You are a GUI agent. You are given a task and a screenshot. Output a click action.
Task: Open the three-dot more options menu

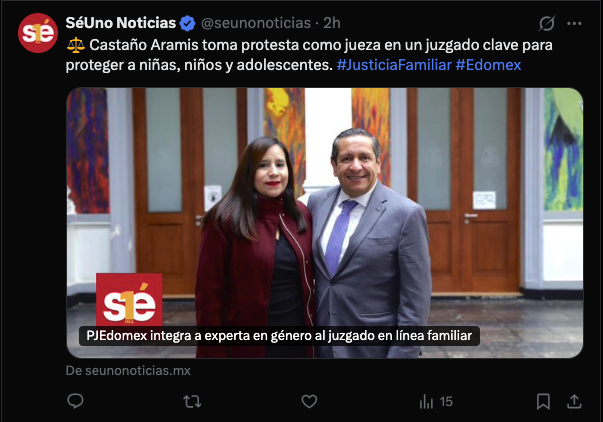point(574,23)
